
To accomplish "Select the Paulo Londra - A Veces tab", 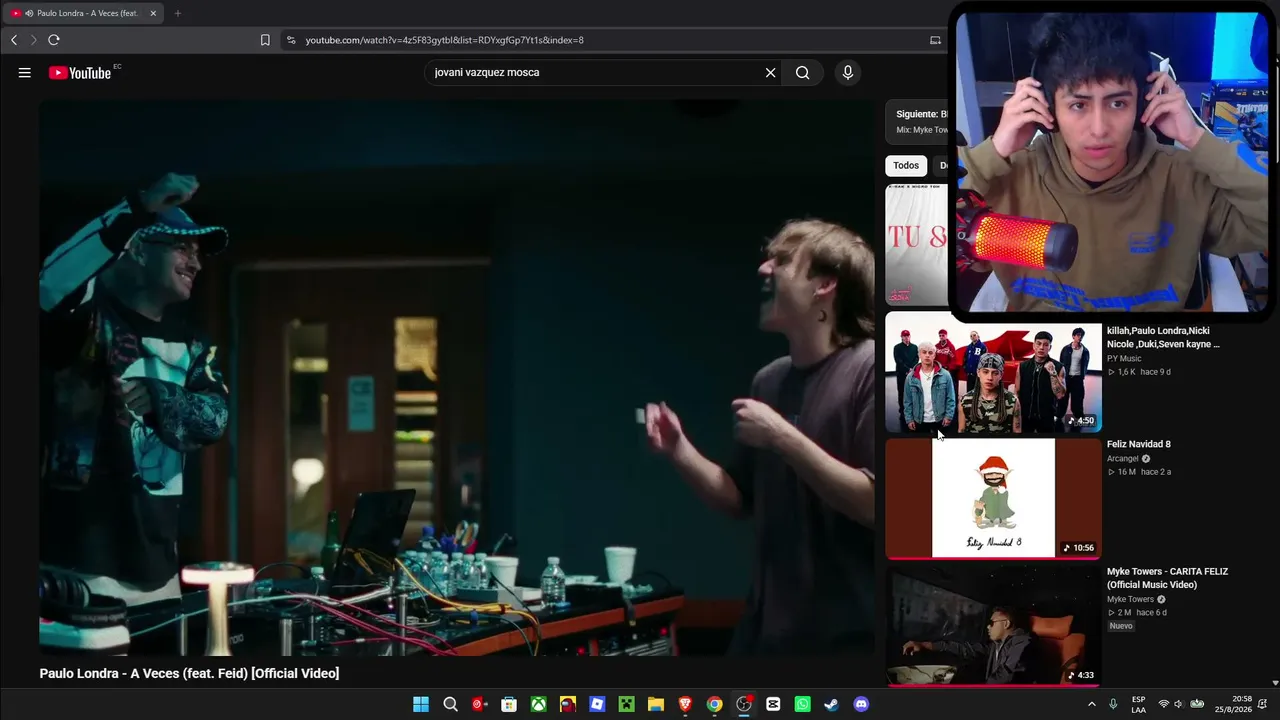I will (x=82, y=13).
